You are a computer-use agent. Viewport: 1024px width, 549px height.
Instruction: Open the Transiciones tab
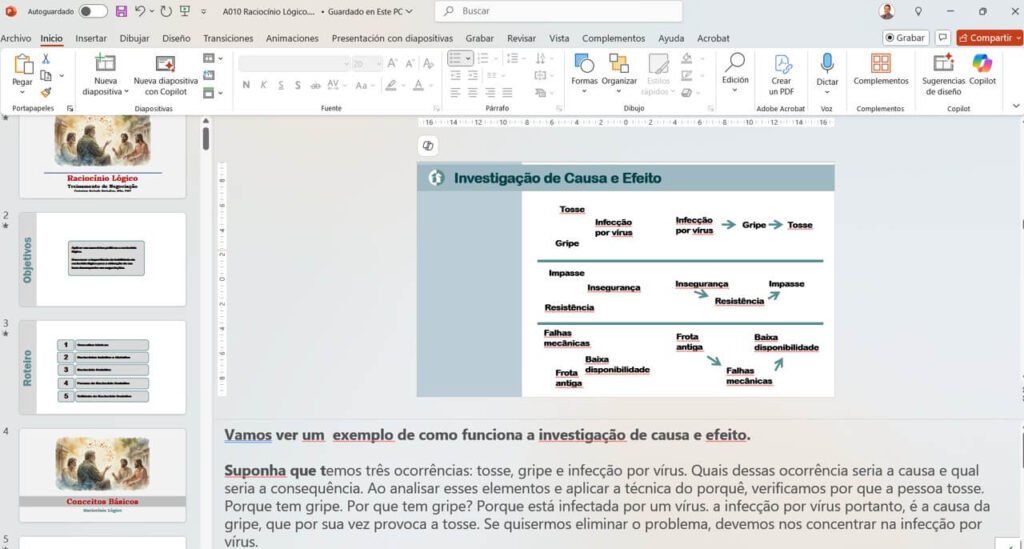point(228,39)
